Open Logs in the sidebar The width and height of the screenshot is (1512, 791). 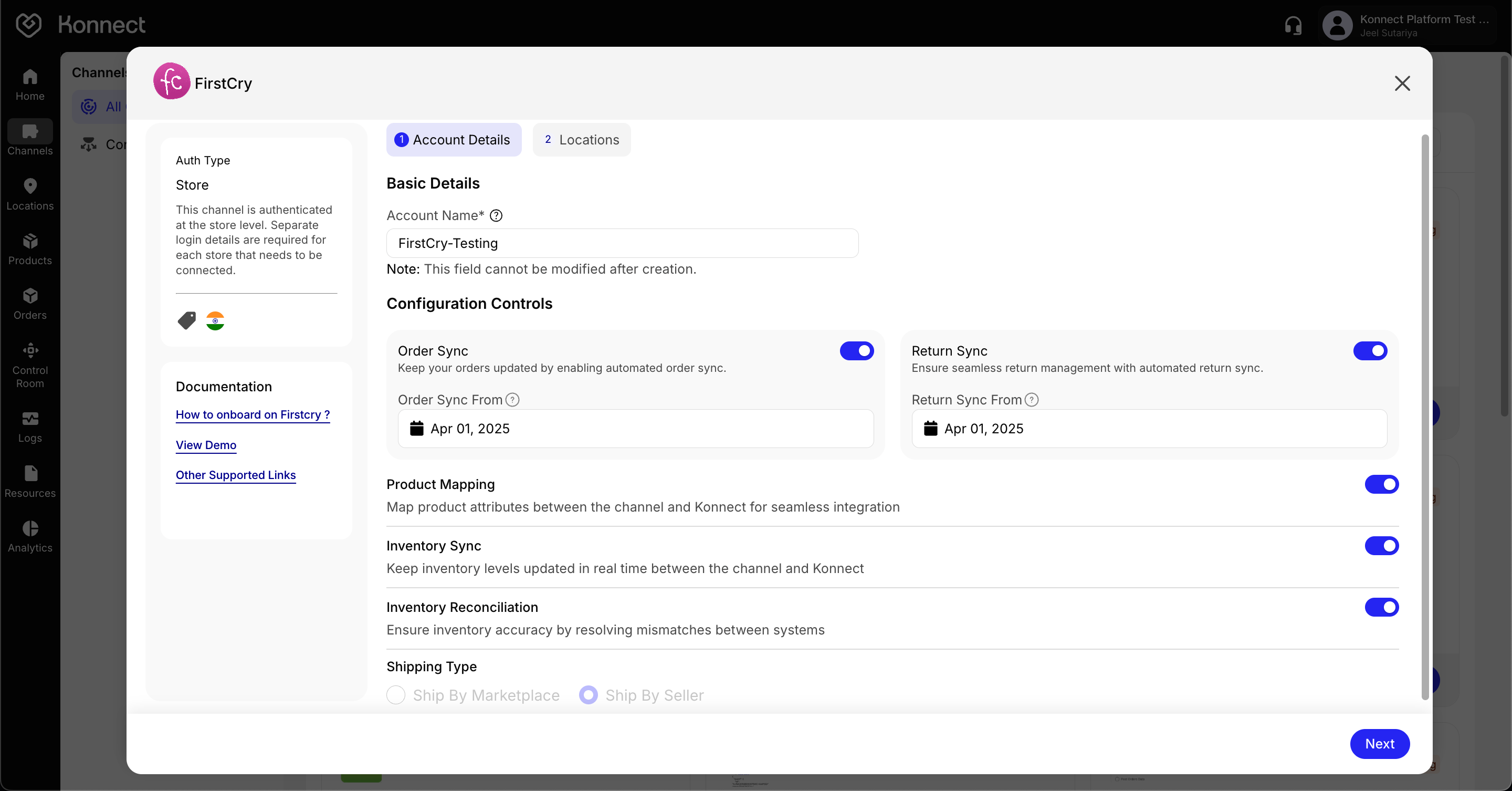(30, 428)
